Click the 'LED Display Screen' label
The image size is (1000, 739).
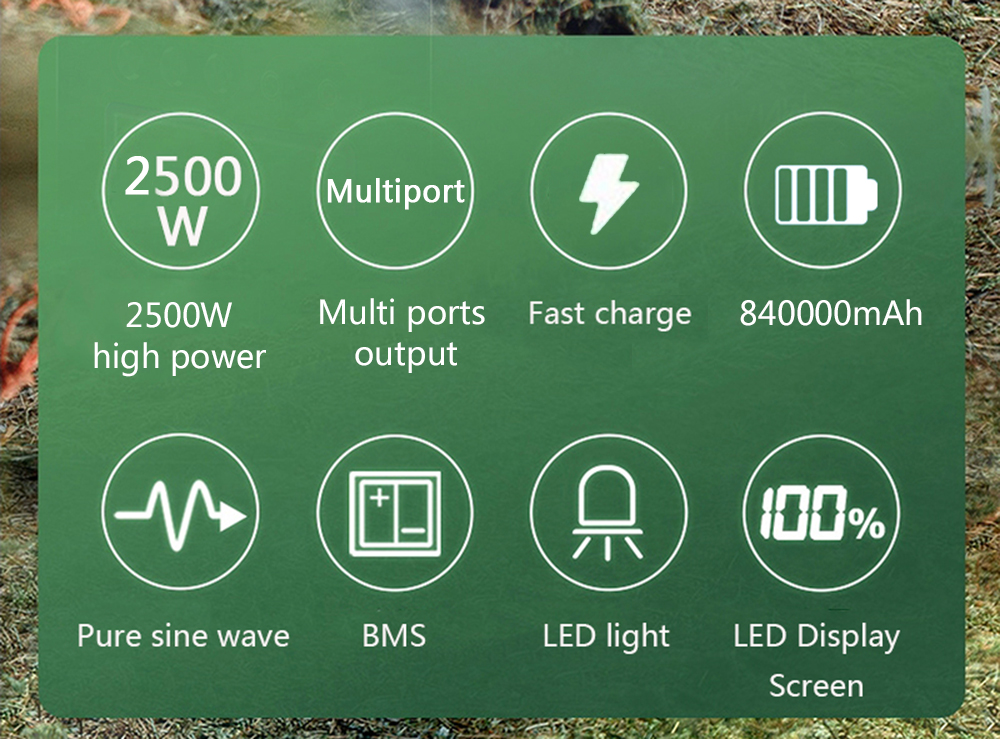click(x=816, y=661)
